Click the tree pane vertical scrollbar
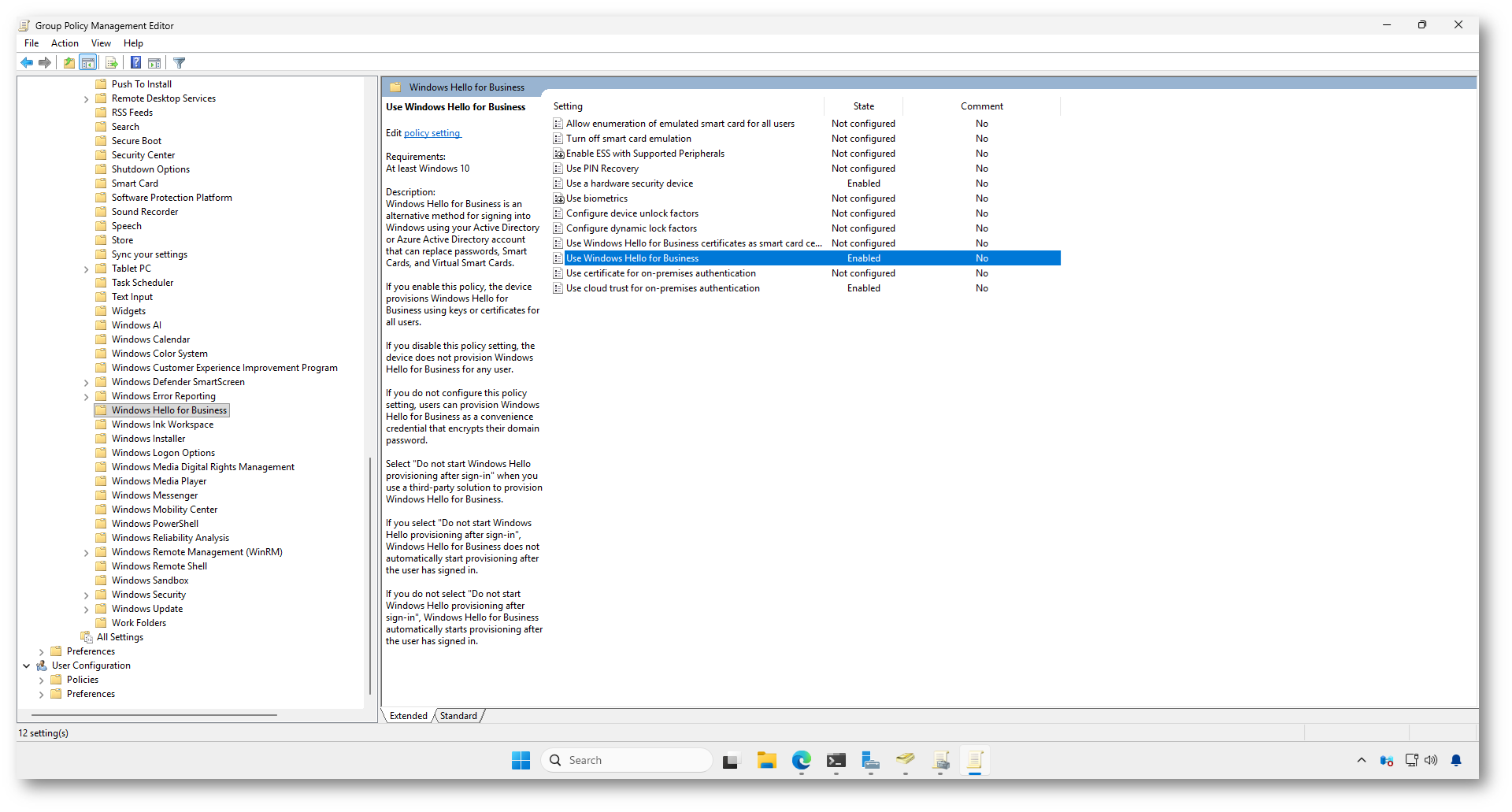The image size is (1512, 812). (x=370, y=575)
